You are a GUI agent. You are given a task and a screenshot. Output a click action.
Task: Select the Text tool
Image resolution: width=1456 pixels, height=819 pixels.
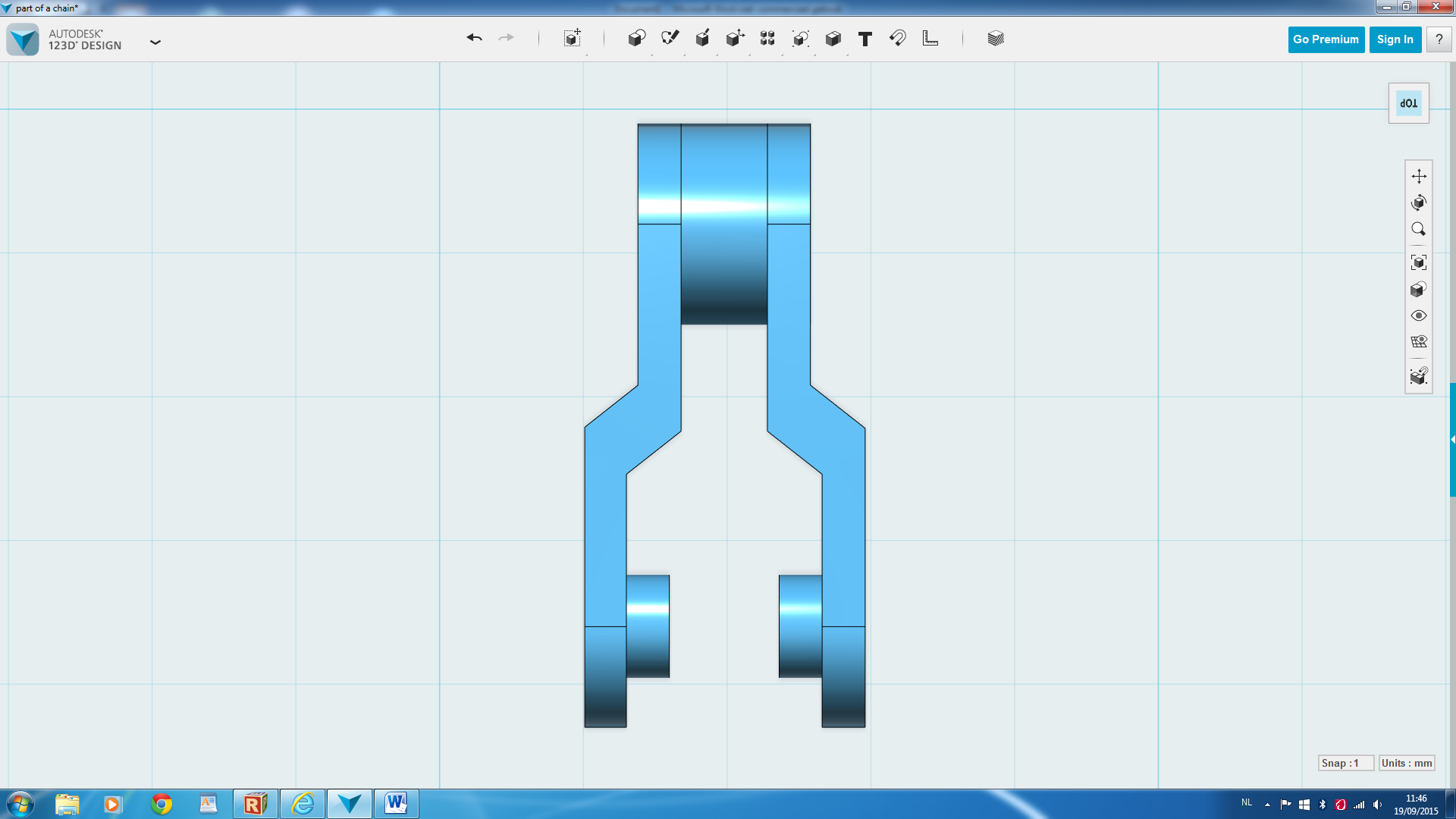865,39
